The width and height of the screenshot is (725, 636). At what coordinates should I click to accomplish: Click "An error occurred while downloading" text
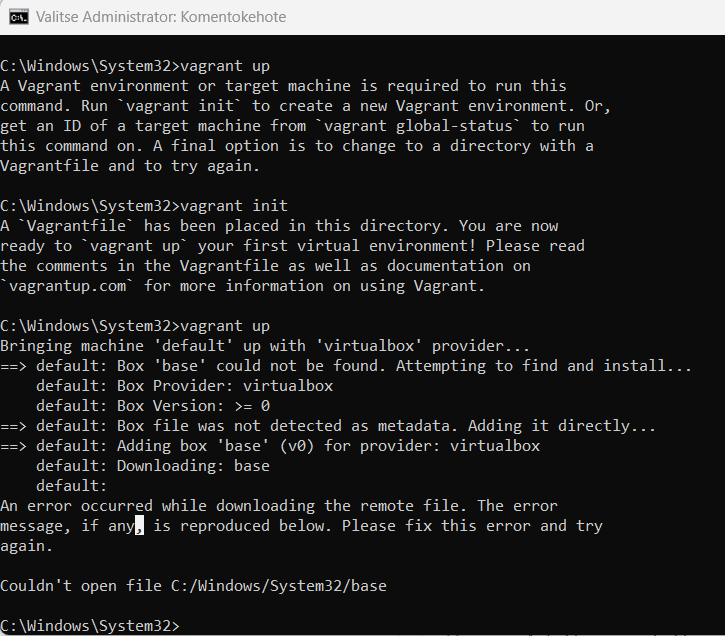278,506
